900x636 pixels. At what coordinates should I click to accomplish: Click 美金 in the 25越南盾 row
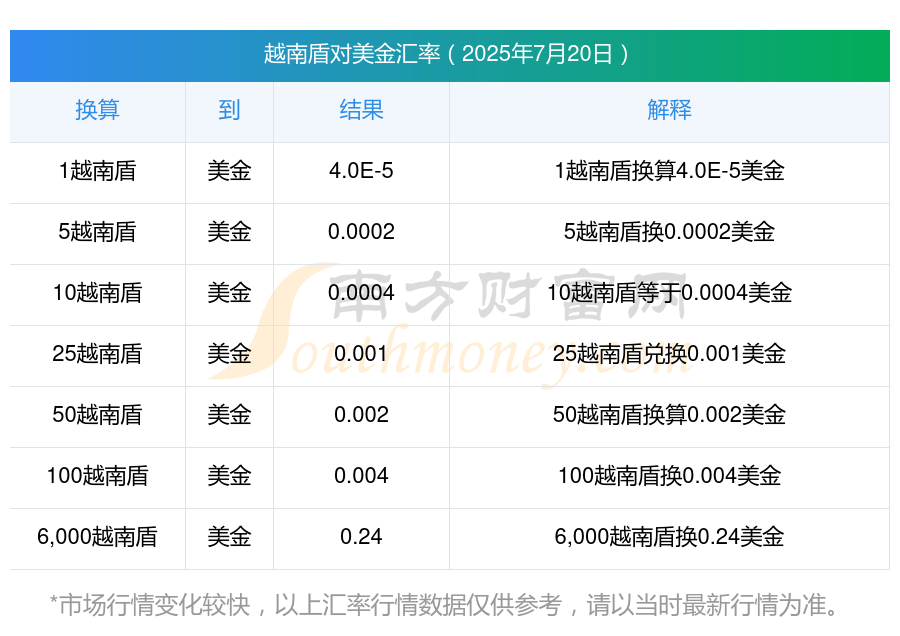point(229,354)
